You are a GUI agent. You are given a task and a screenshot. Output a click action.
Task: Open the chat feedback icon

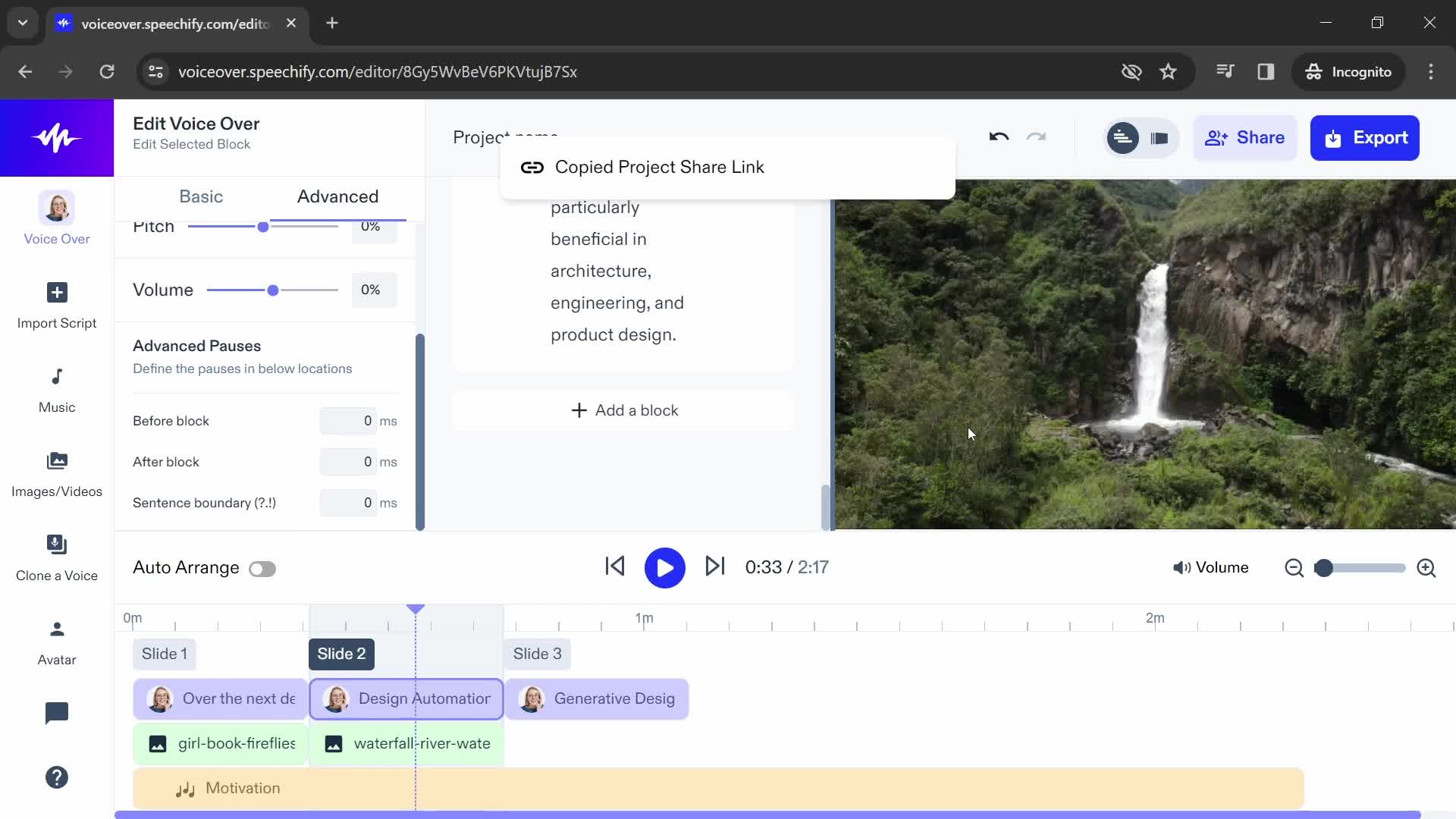(x=57, y=713)
